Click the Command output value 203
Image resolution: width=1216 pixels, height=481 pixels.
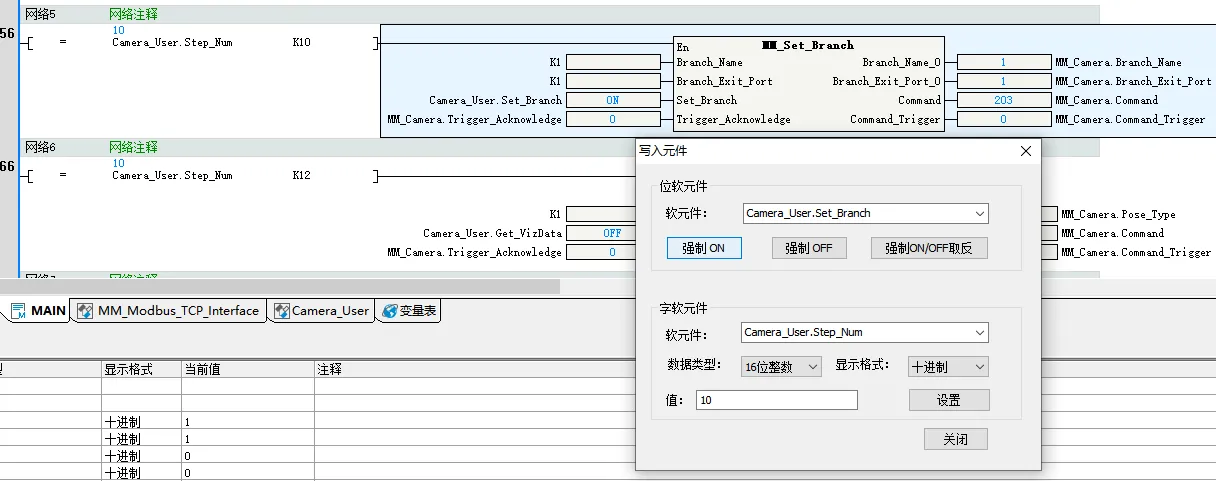point(1003,100)
